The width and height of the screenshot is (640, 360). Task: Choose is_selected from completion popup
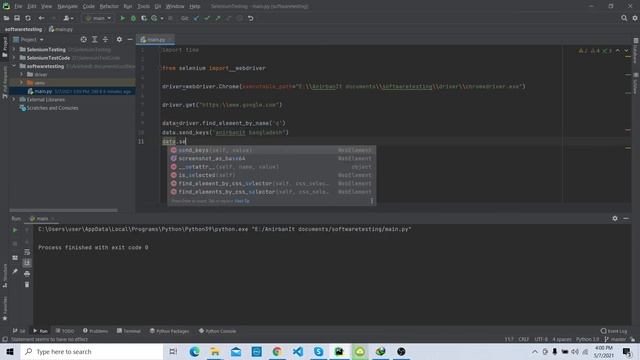[x=271, y=175]
